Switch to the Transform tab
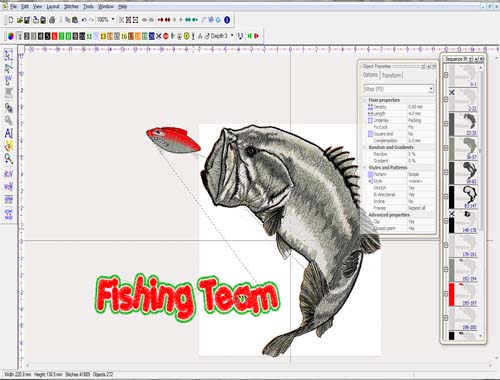The width and height of the screenshot is (500, 380). click(391, 75)
